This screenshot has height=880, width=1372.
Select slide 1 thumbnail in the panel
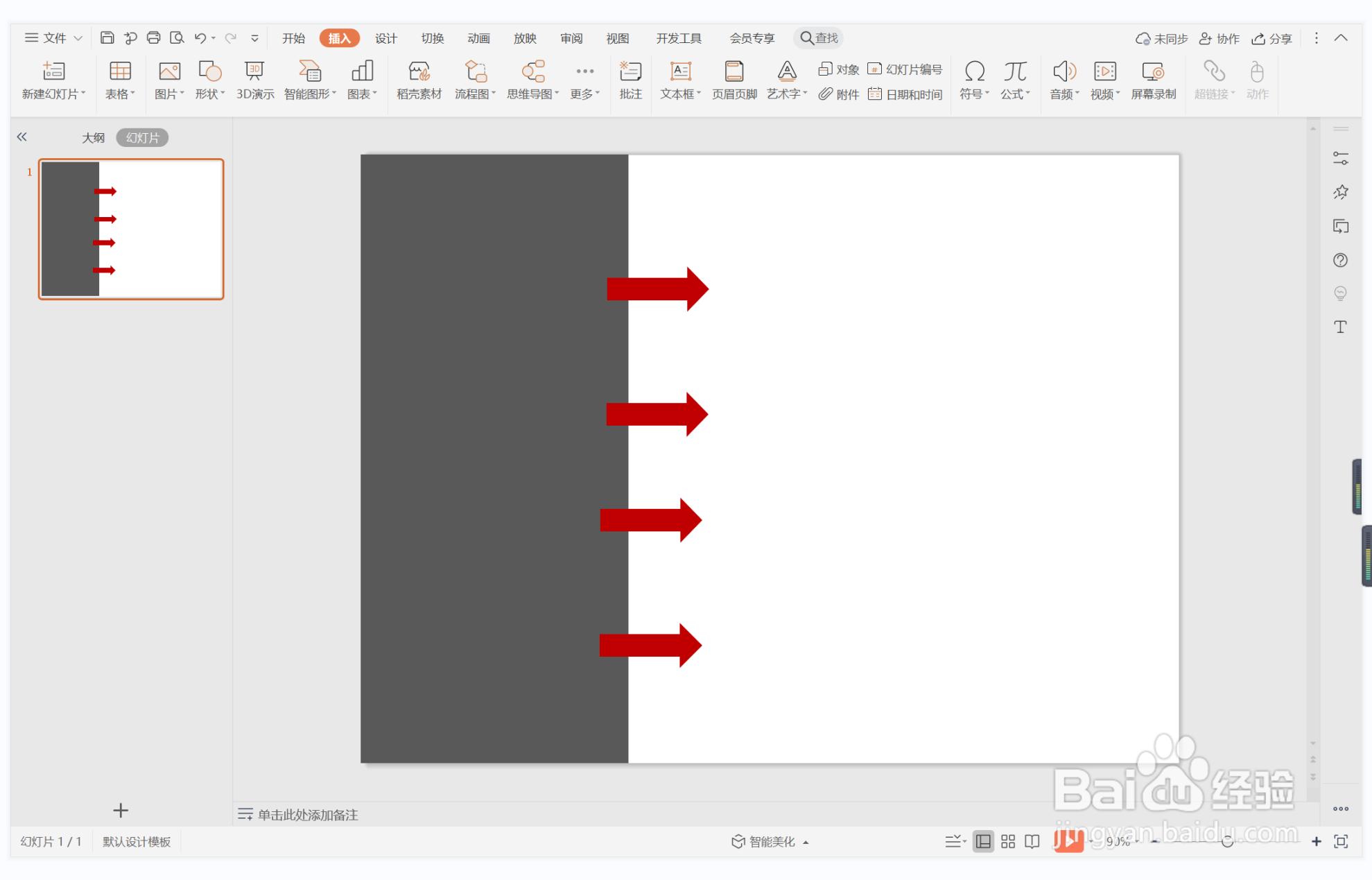click(x=131, y=229)
